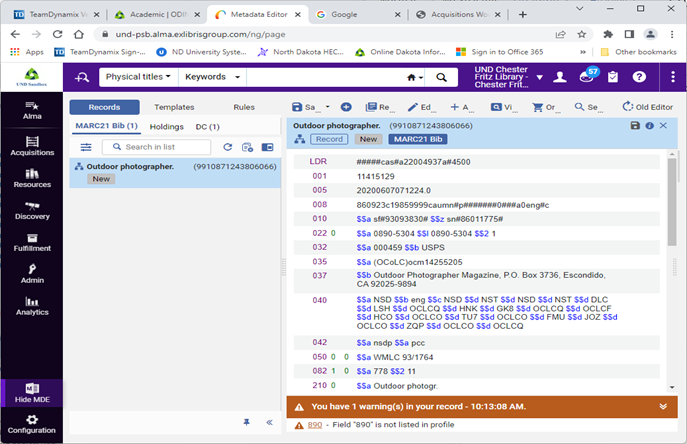Viewport: 687px width, 444px height.
Task: Expand the Physical titles dropdown
Action: click(138, 77)
